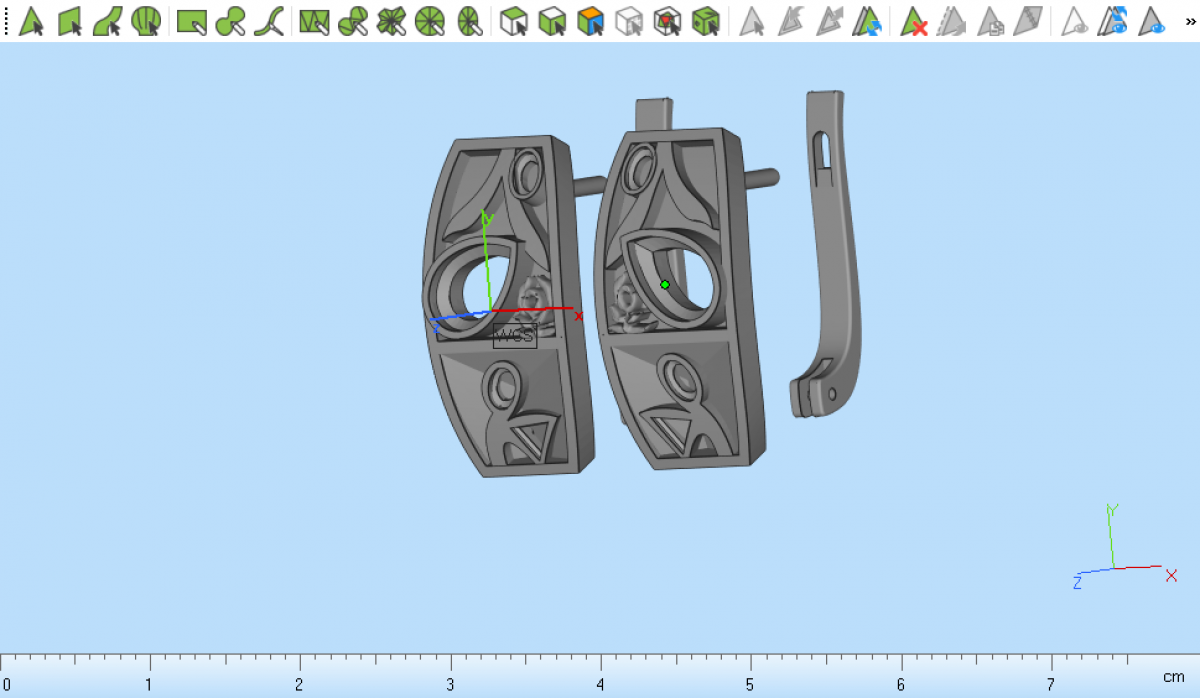
Task: Click the cube with red triangle icon
Action: point(667,21)
